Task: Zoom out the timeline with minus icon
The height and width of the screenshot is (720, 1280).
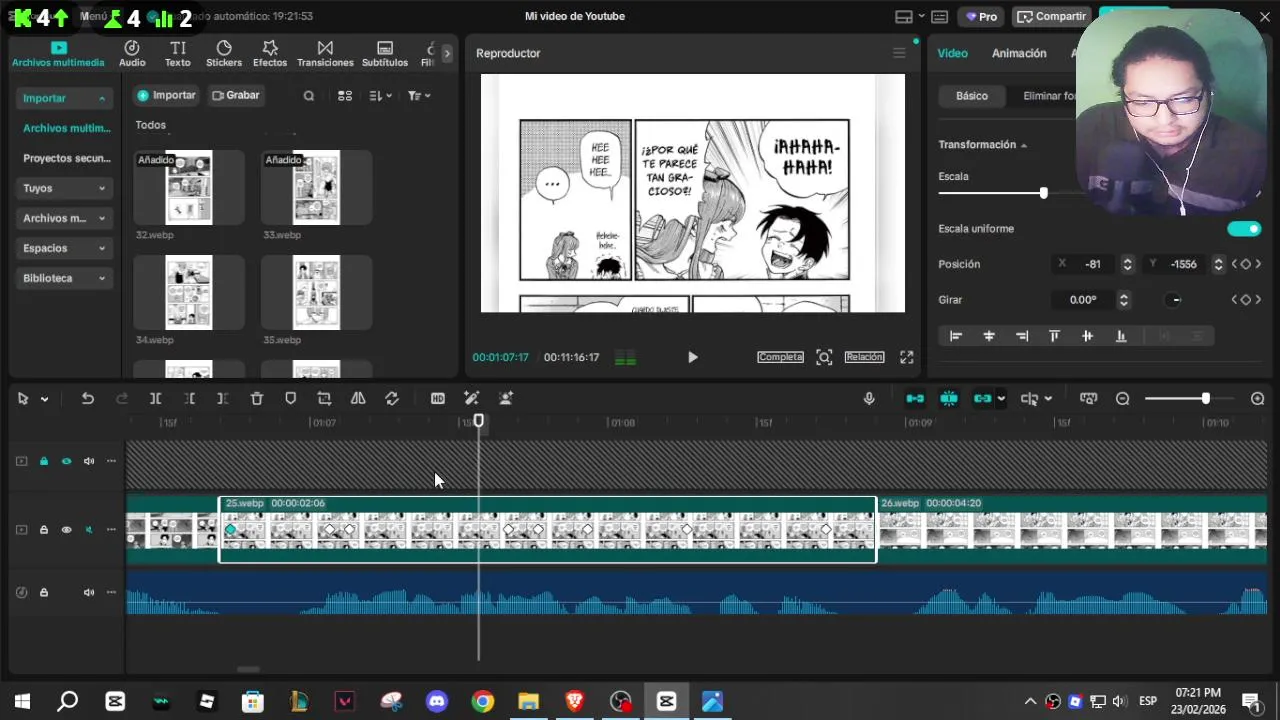Action: coord(1123,398)
